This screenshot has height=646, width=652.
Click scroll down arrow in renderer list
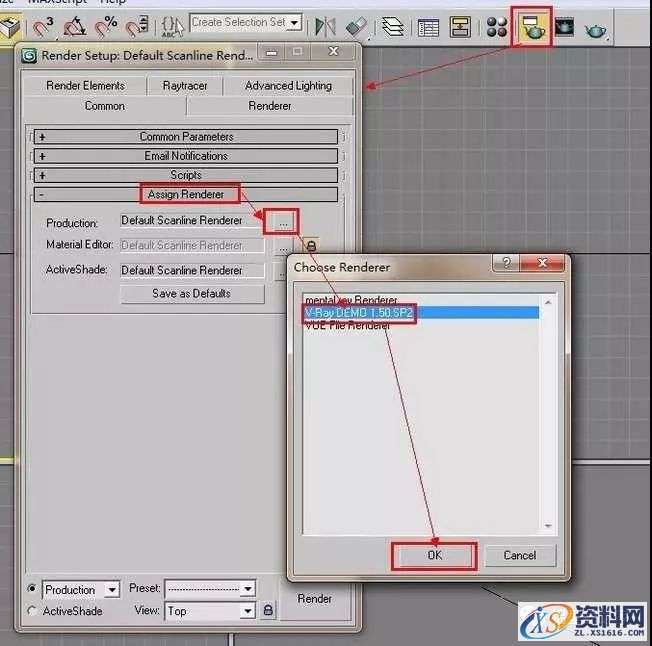(x=548, y=526)
